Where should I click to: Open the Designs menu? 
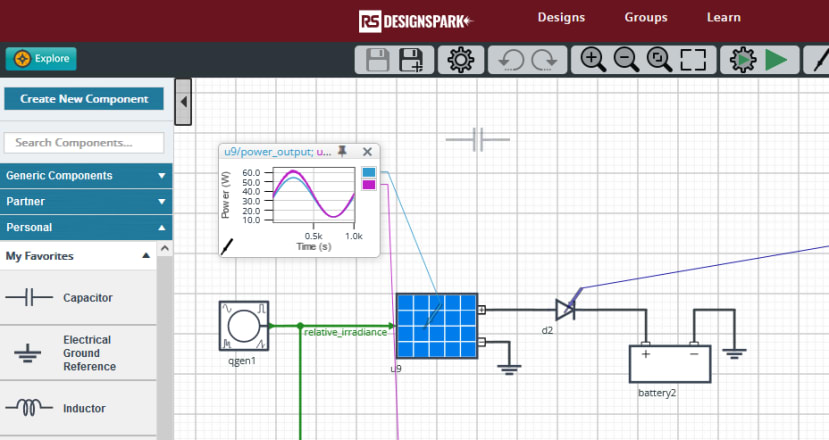point(561,17)
